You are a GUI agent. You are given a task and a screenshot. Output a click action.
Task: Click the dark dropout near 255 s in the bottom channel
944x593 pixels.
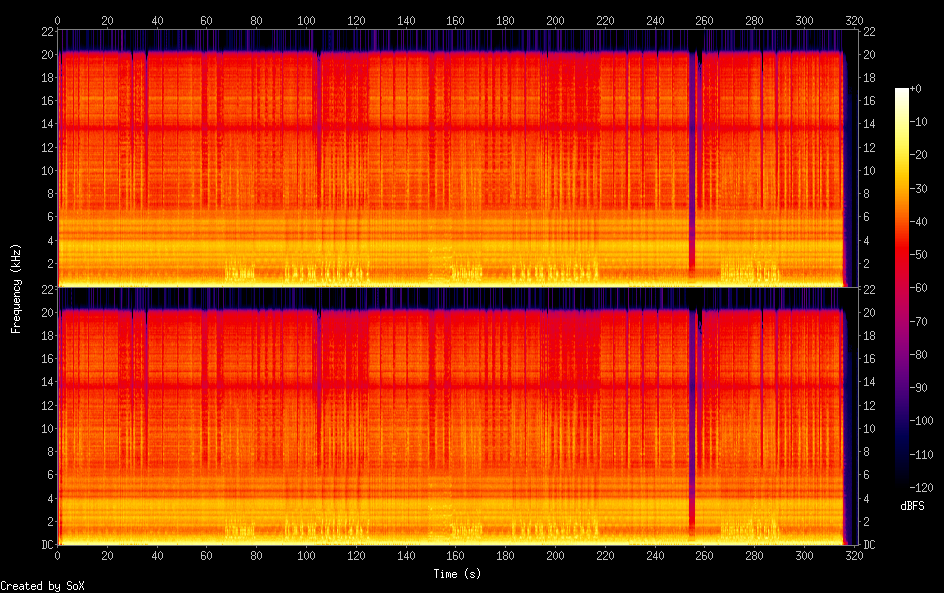coord(692,500)
